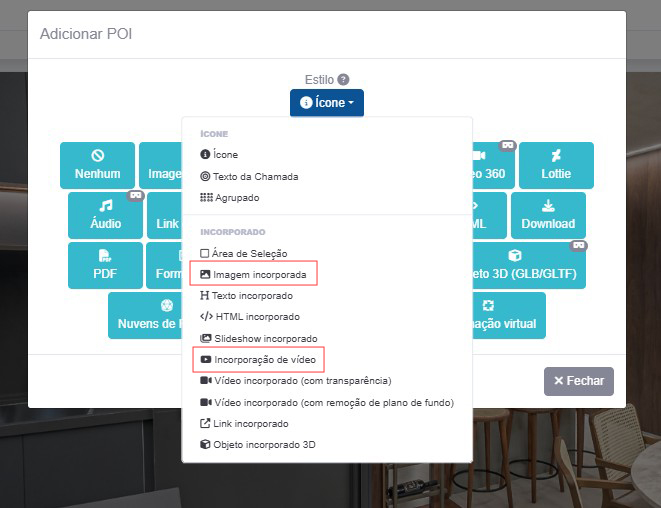The width and height of the screenshot is (661, 508).
Task: Click the help icon next to Estilo
Action: point(343,80)
